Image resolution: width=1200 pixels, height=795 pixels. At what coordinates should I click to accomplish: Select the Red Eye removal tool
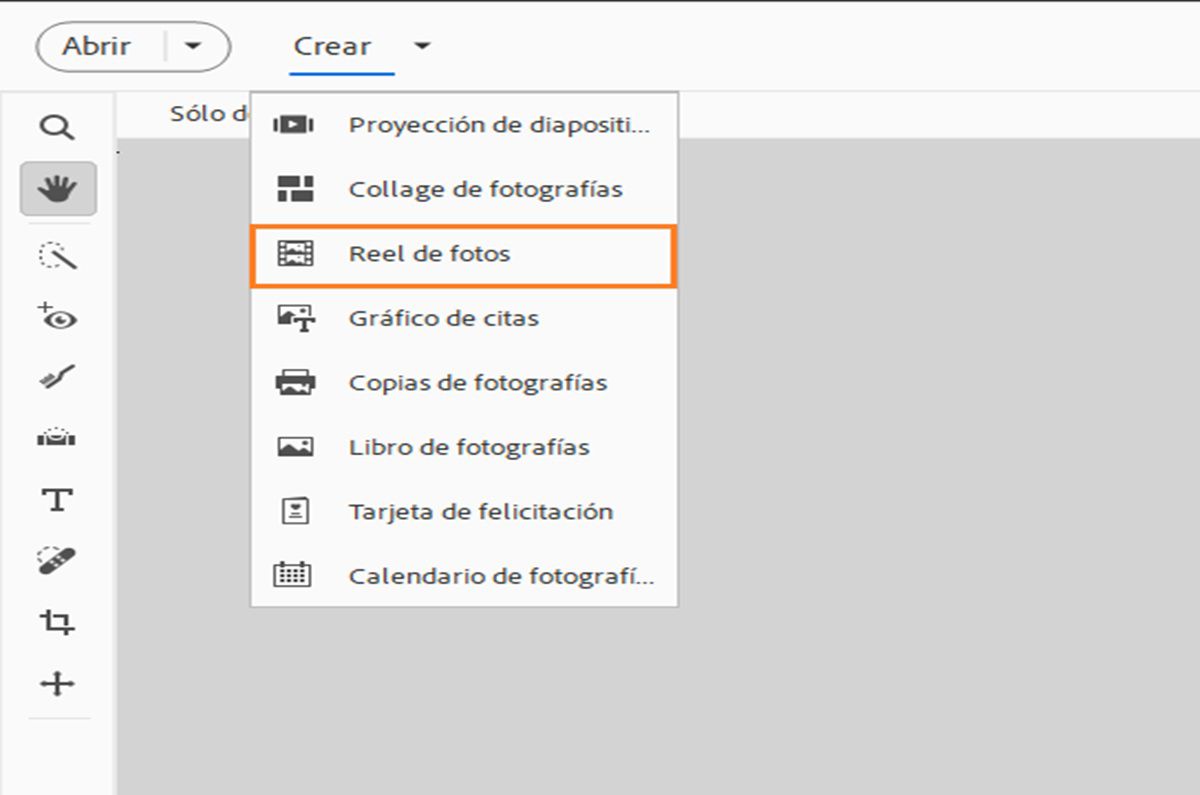58,317
